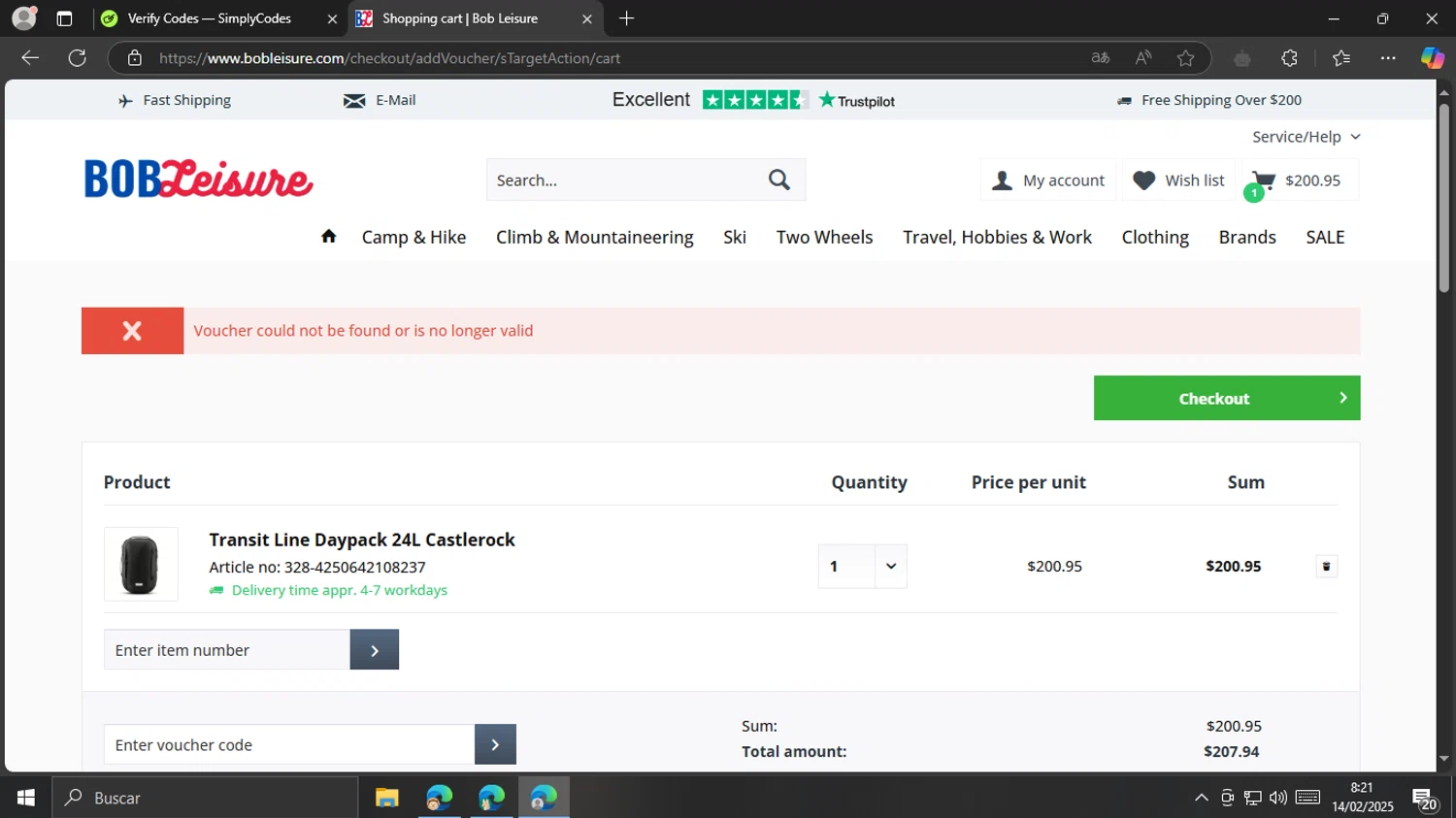Open the favorites list icon
1456x818 pixels.
[x=1341, y=58]
